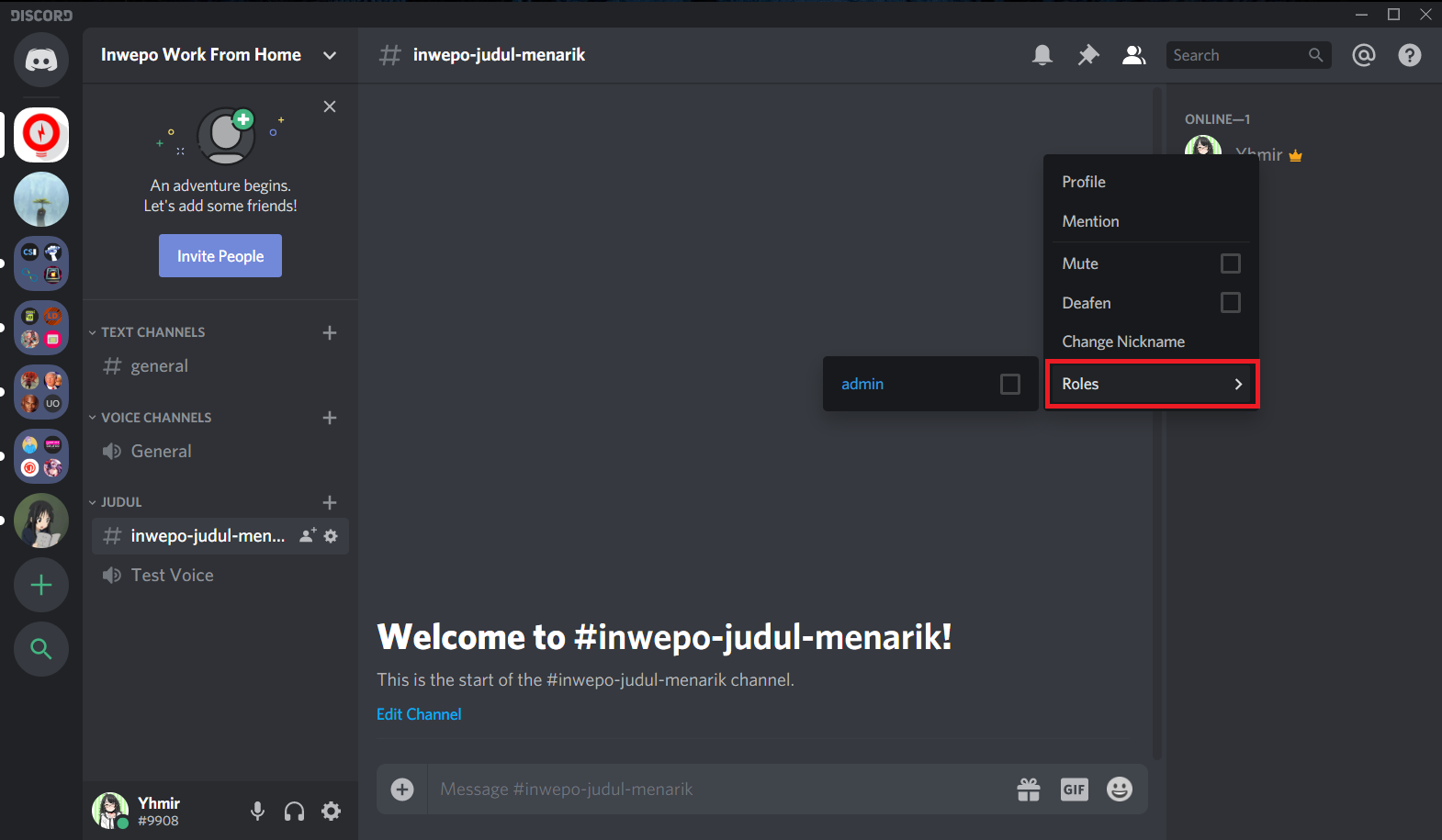Click the Invite People button
The width and height of the screenshot is (1442, 840).
tap(220, 256)
